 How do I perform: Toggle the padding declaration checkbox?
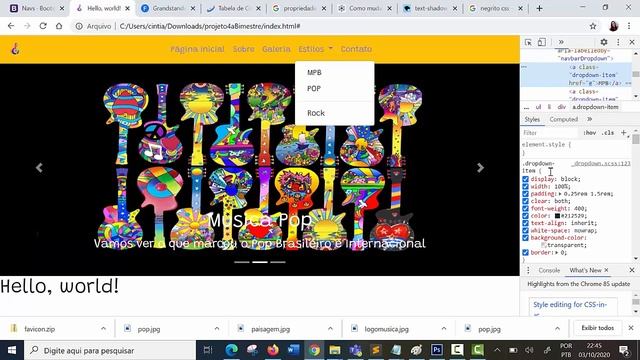(x=525, y=194)
